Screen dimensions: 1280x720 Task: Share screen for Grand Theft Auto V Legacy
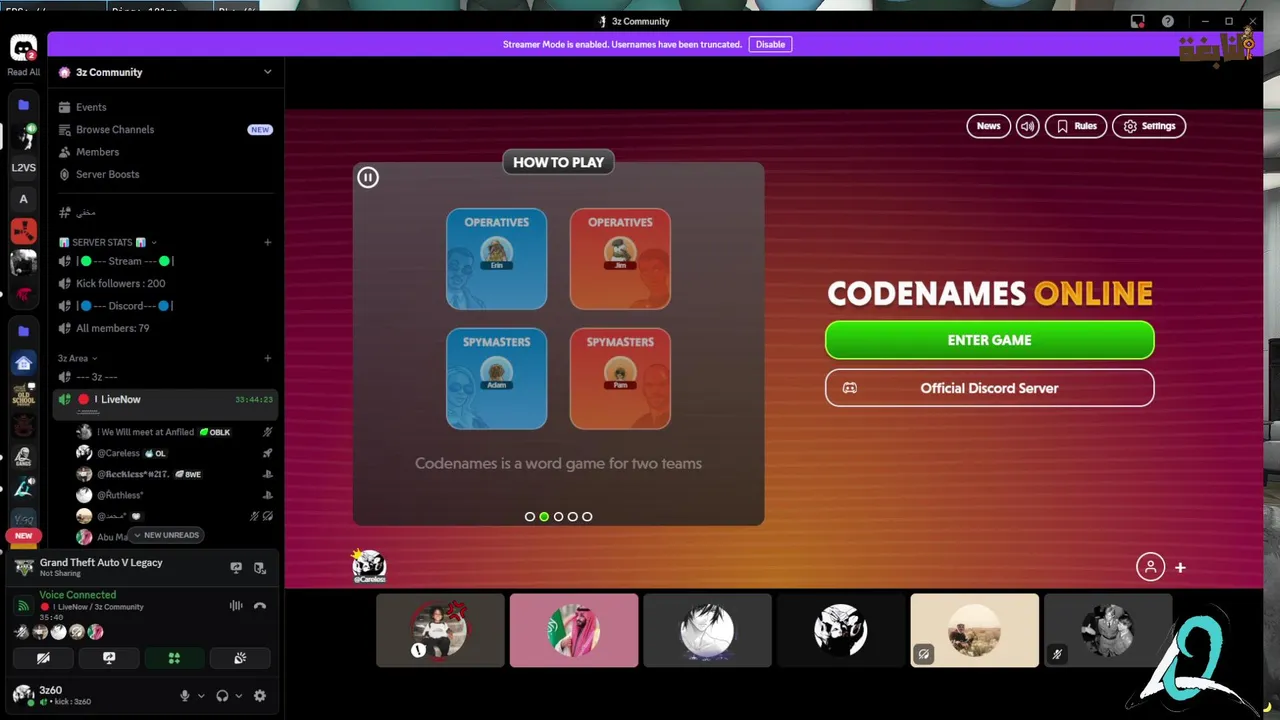pyautogui.click(x=236, y=567)
